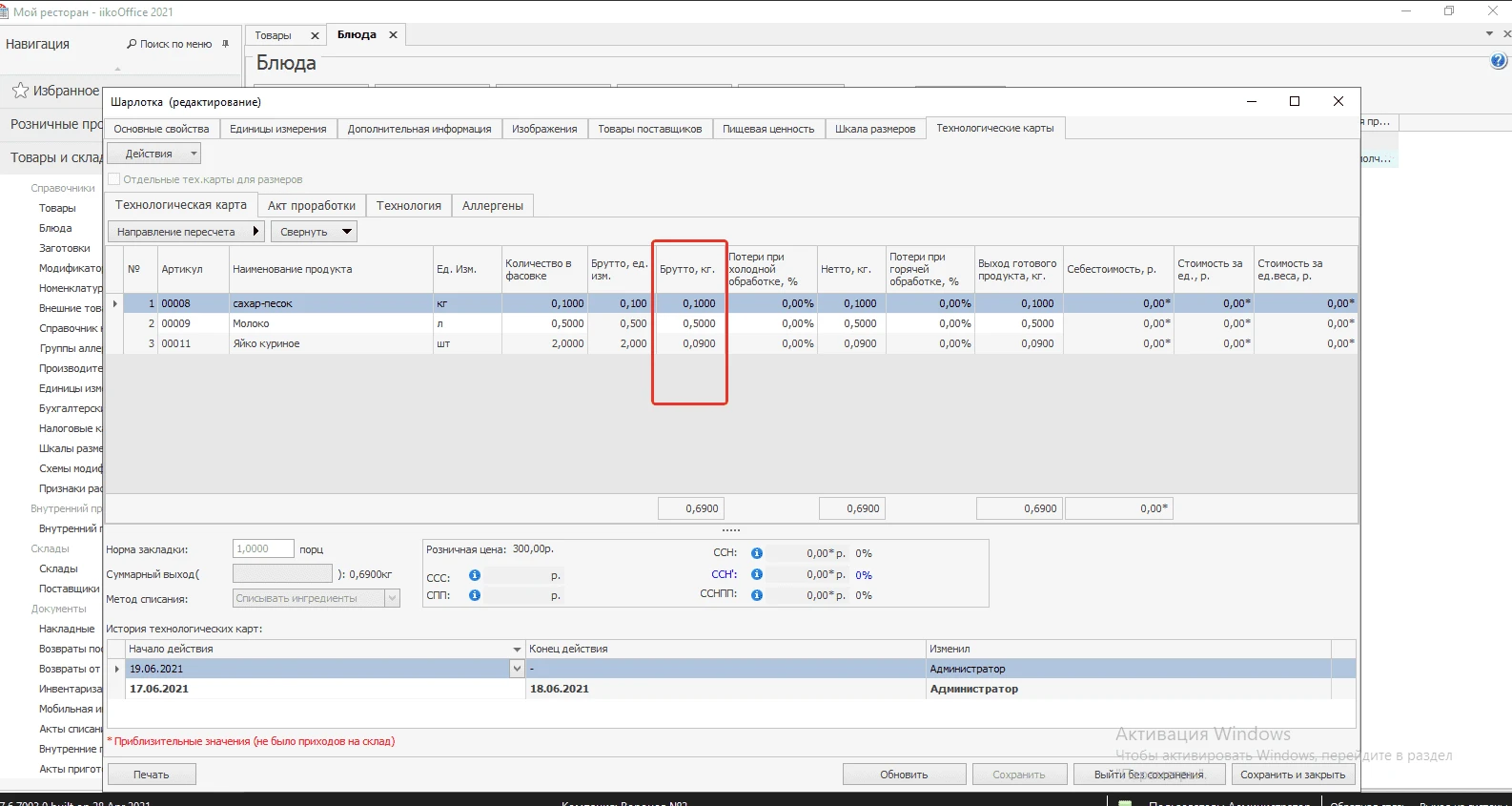Click the info icon next to ССН'
Screen dimensions: 1512x806
point(756,574)
